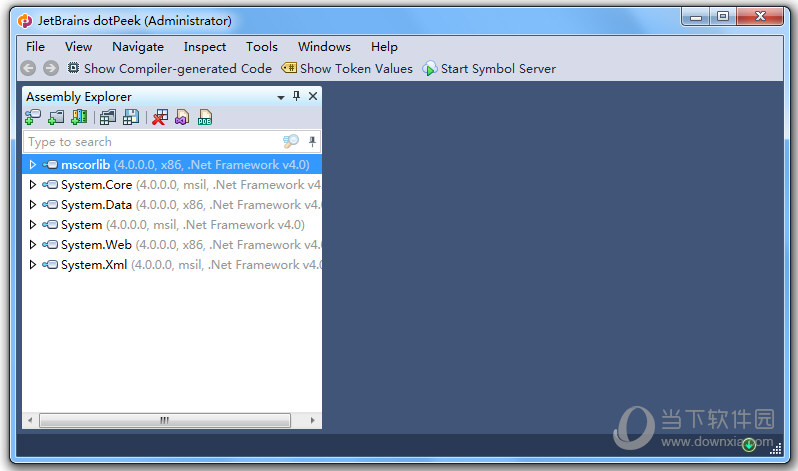
Task: Click the assembly icon beside System.Core
Action: point(50,184)
